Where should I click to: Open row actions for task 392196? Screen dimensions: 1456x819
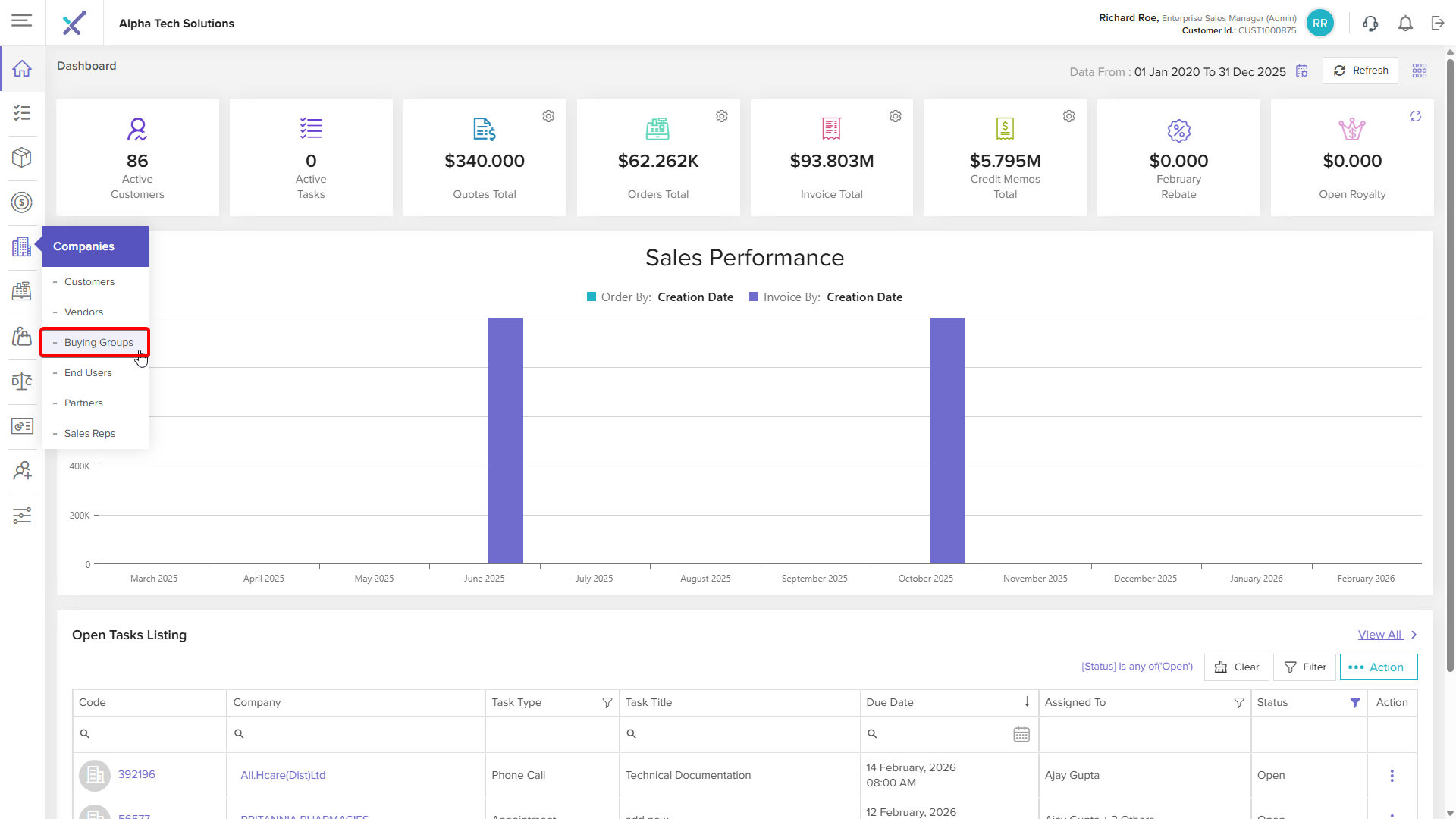click(1392, 776)
